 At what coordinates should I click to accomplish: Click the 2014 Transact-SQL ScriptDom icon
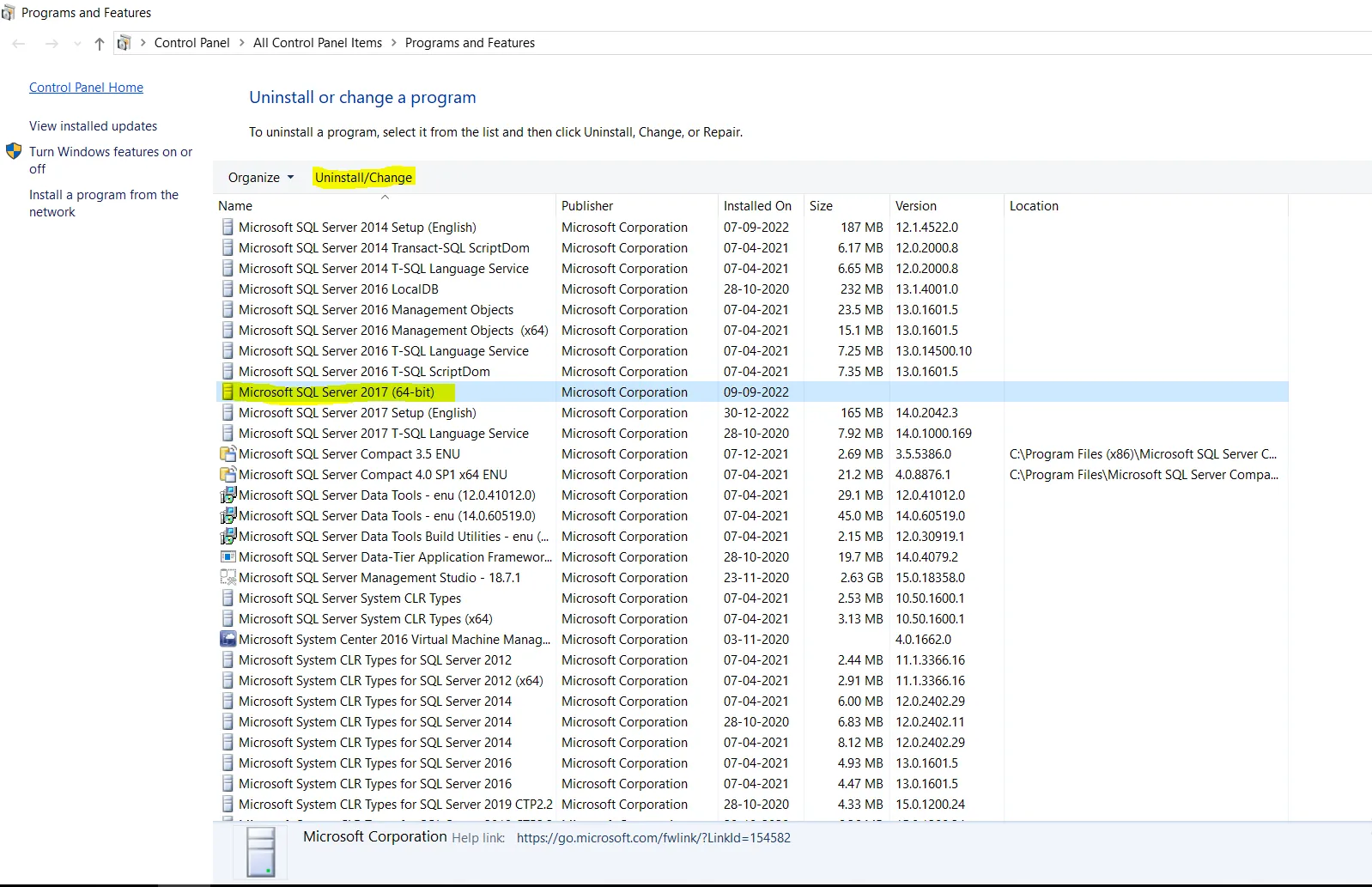click(228, 248)
